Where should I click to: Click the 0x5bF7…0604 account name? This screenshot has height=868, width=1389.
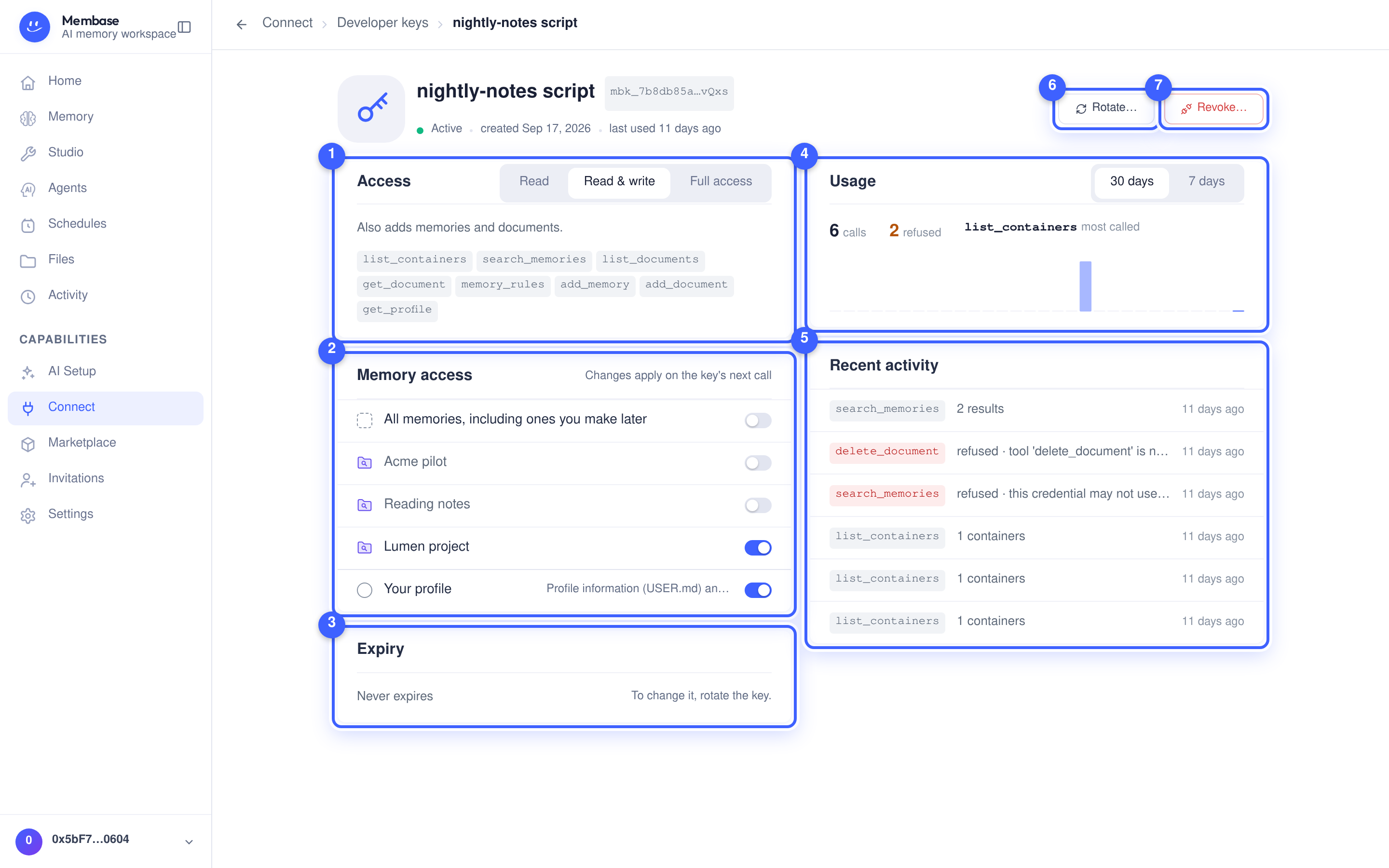pyautogui.click(x=90, y=840)
